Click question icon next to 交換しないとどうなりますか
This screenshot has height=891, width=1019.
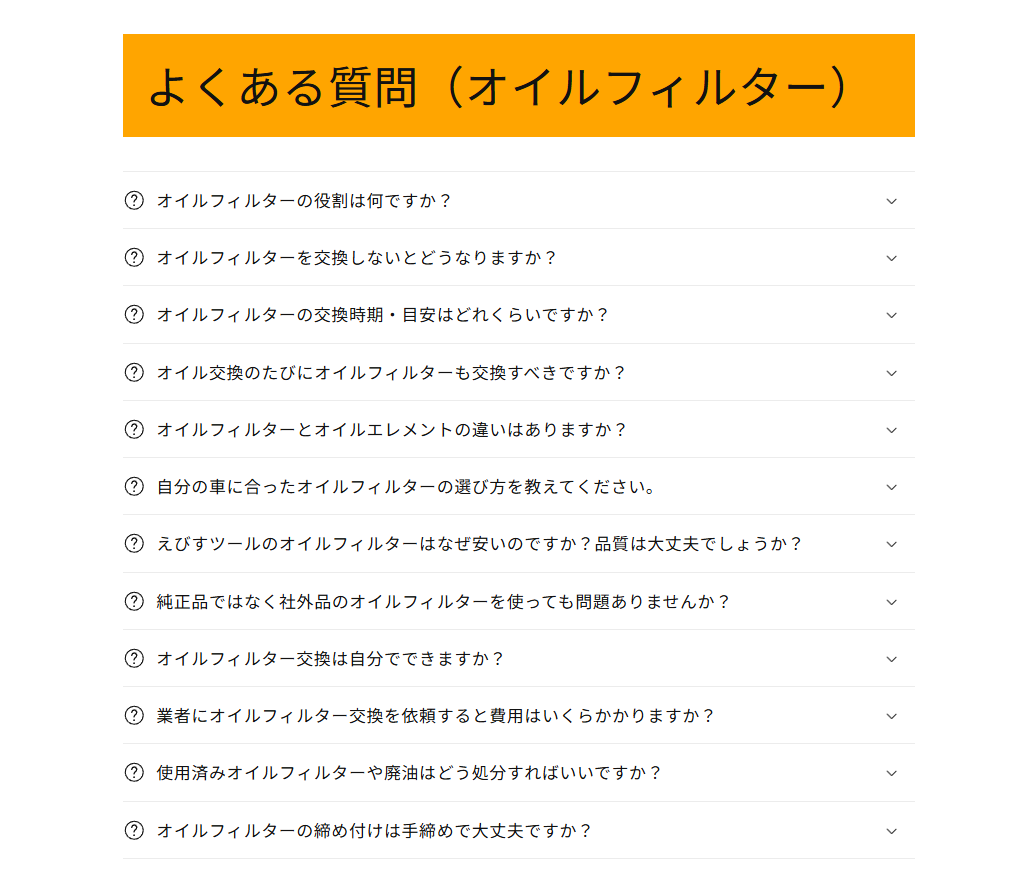(134, 257)
